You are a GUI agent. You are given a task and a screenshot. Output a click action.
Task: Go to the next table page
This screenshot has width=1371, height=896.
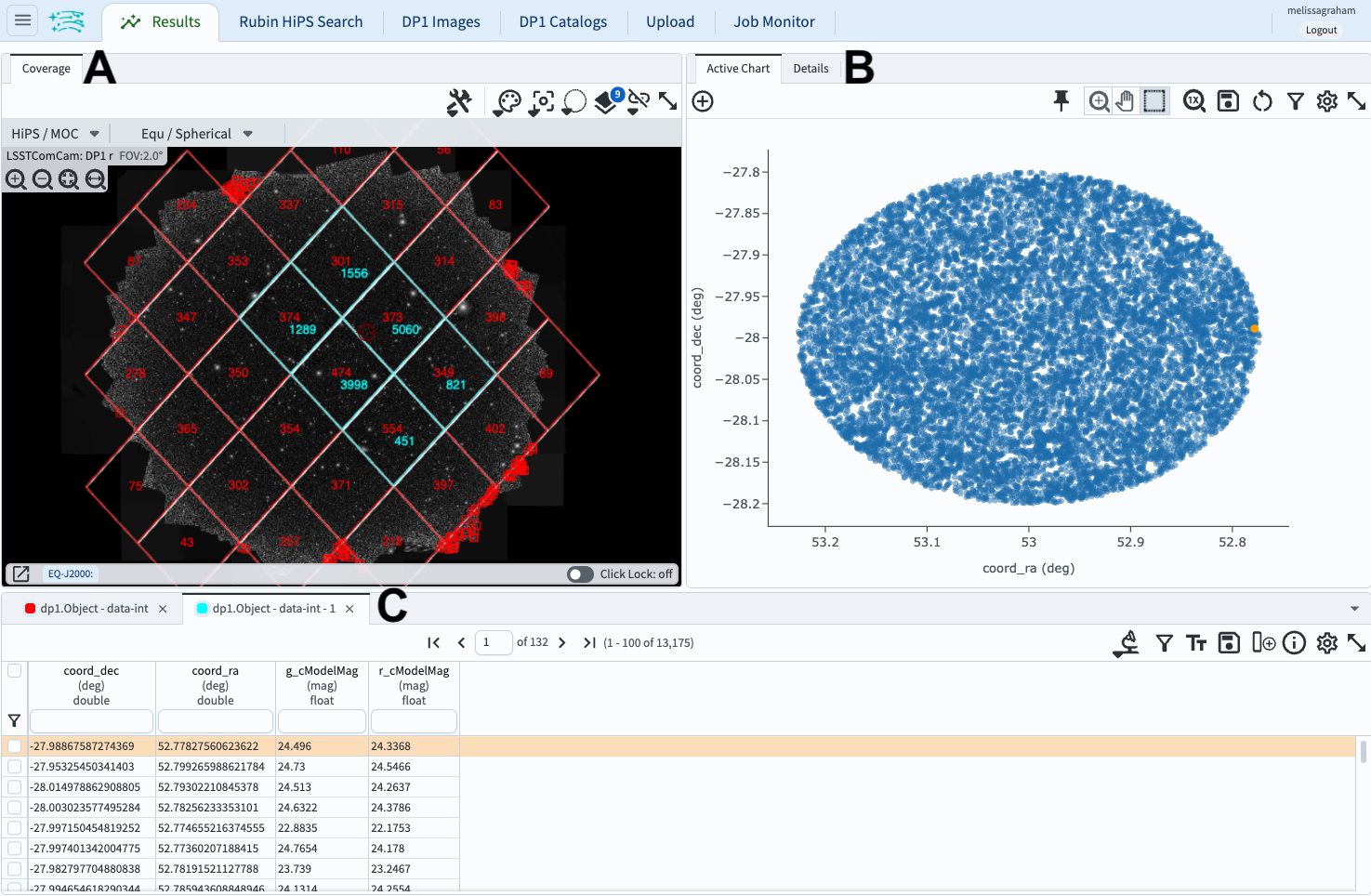click(x=562, y=643)
